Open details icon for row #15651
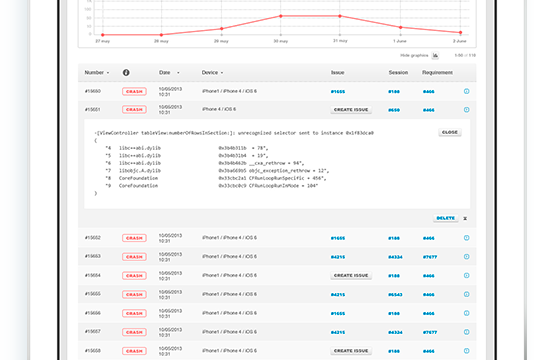534x360 pixels. [467, 110]
